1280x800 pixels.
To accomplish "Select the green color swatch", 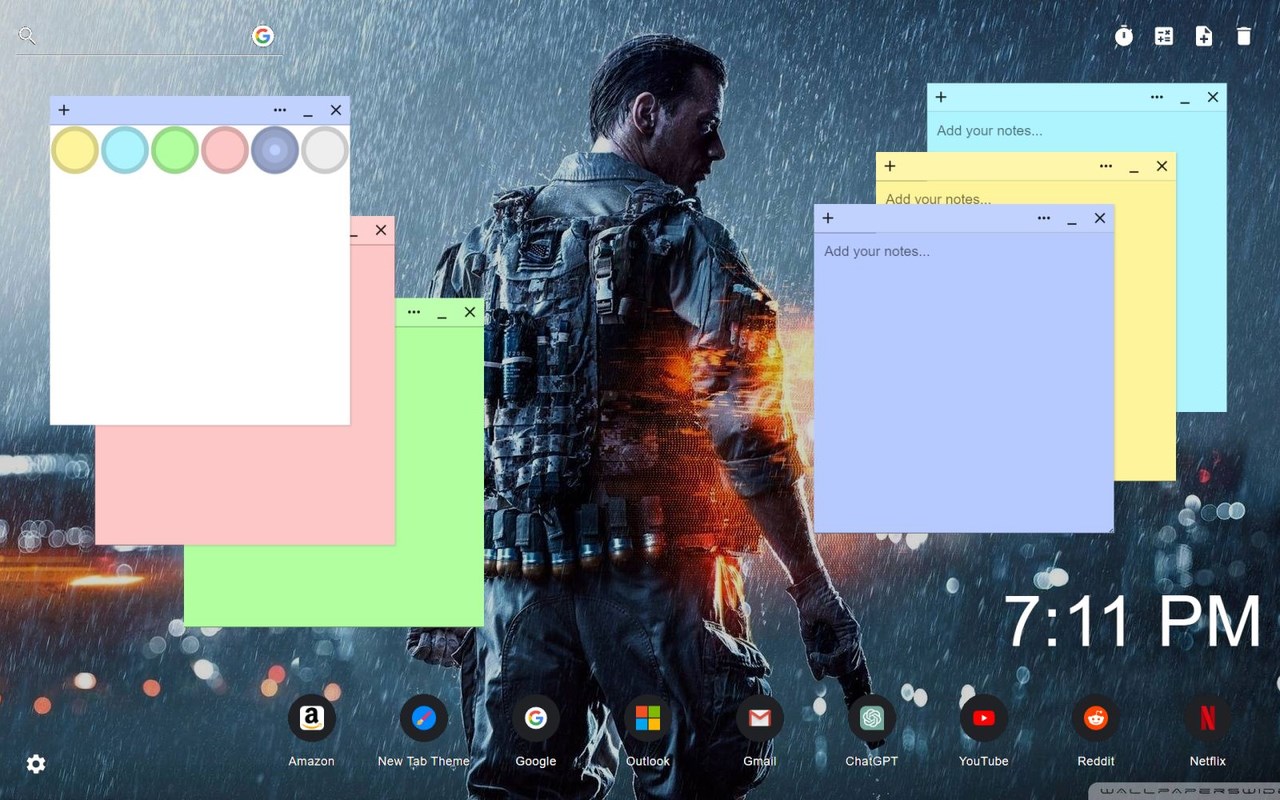I will (175, 150).
